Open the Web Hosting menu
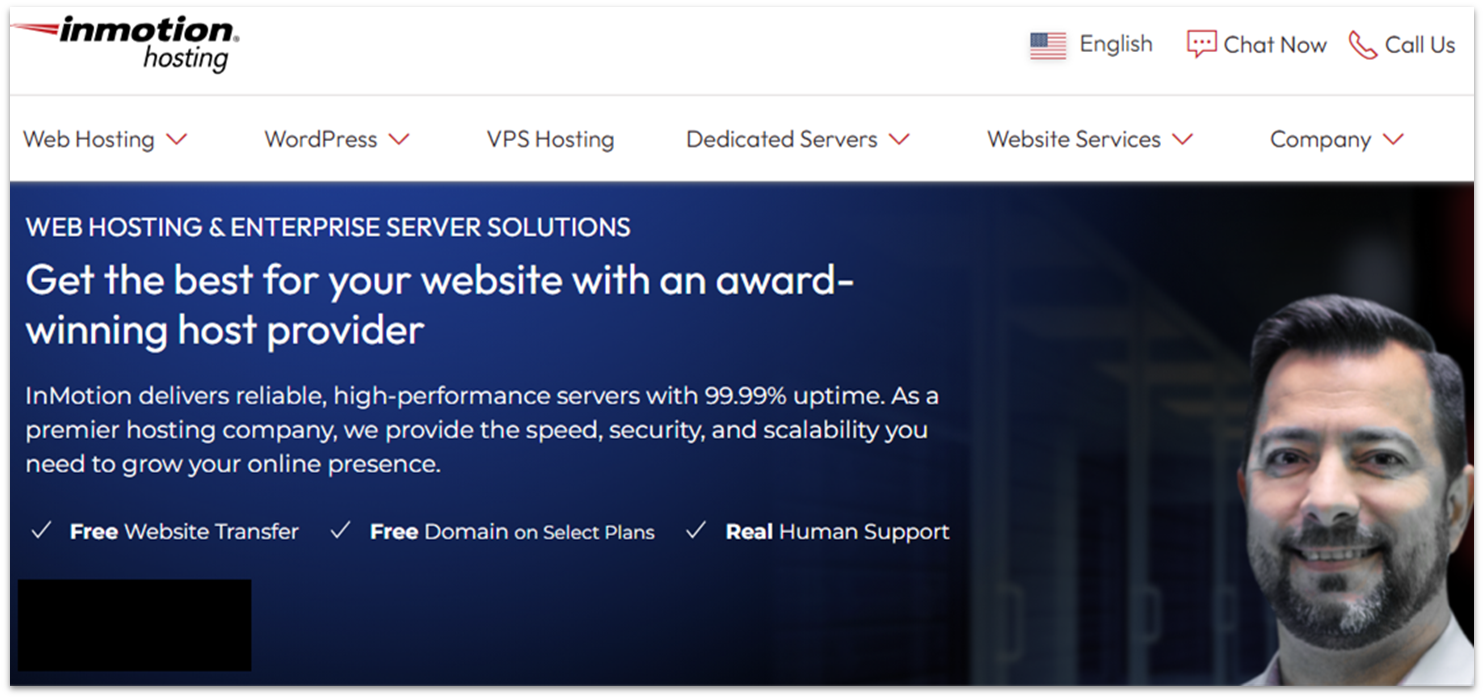Screen dimensions: 1484x699 point(89,139)
